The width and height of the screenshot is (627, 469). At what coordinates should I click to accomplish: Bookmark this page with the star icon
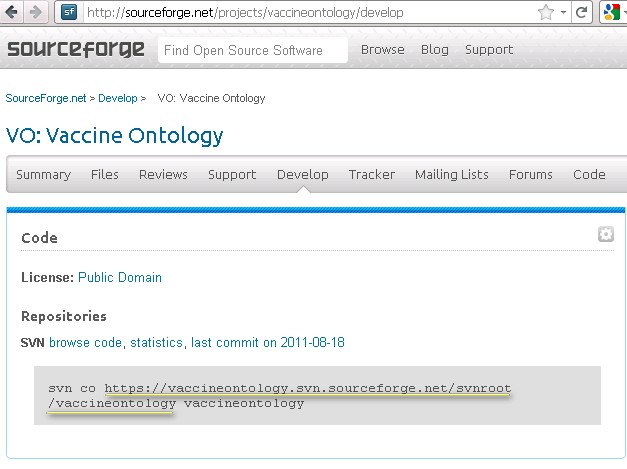tap(546, 12)
